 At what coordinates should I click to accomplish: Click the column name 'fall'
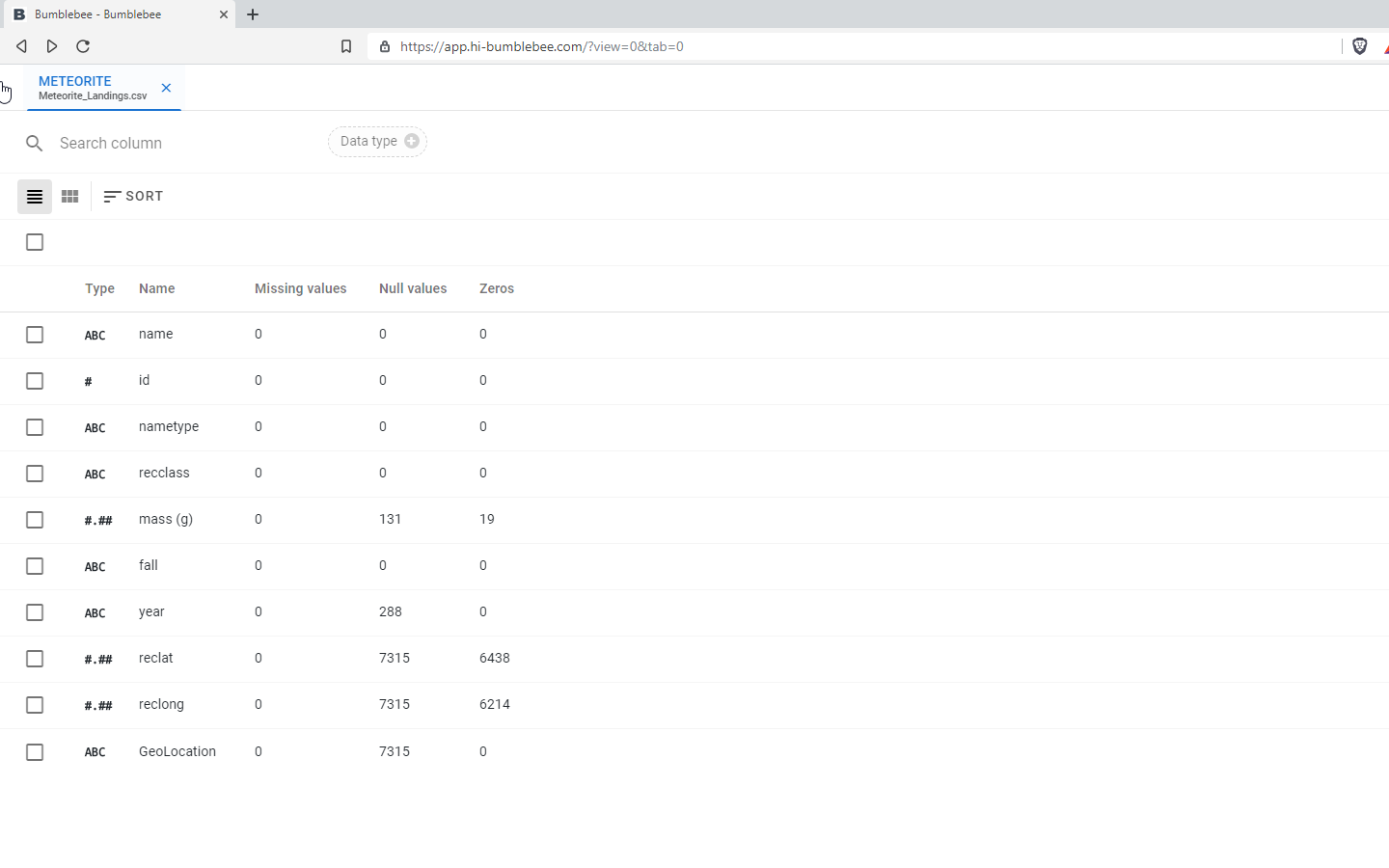149,565
